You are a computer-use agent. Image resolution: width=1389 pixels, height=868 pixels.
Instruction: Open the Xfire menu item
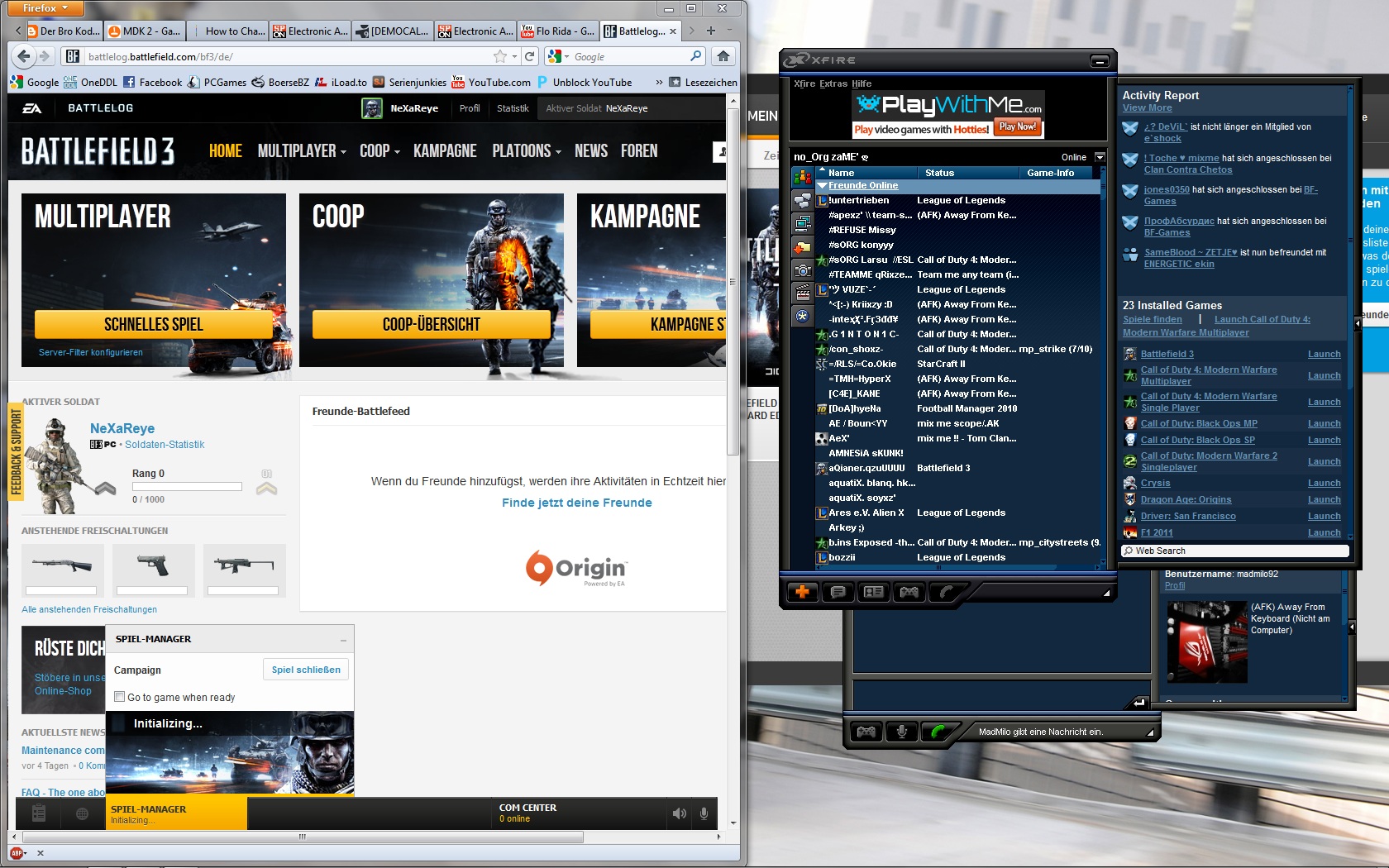(x=804, y=83)
